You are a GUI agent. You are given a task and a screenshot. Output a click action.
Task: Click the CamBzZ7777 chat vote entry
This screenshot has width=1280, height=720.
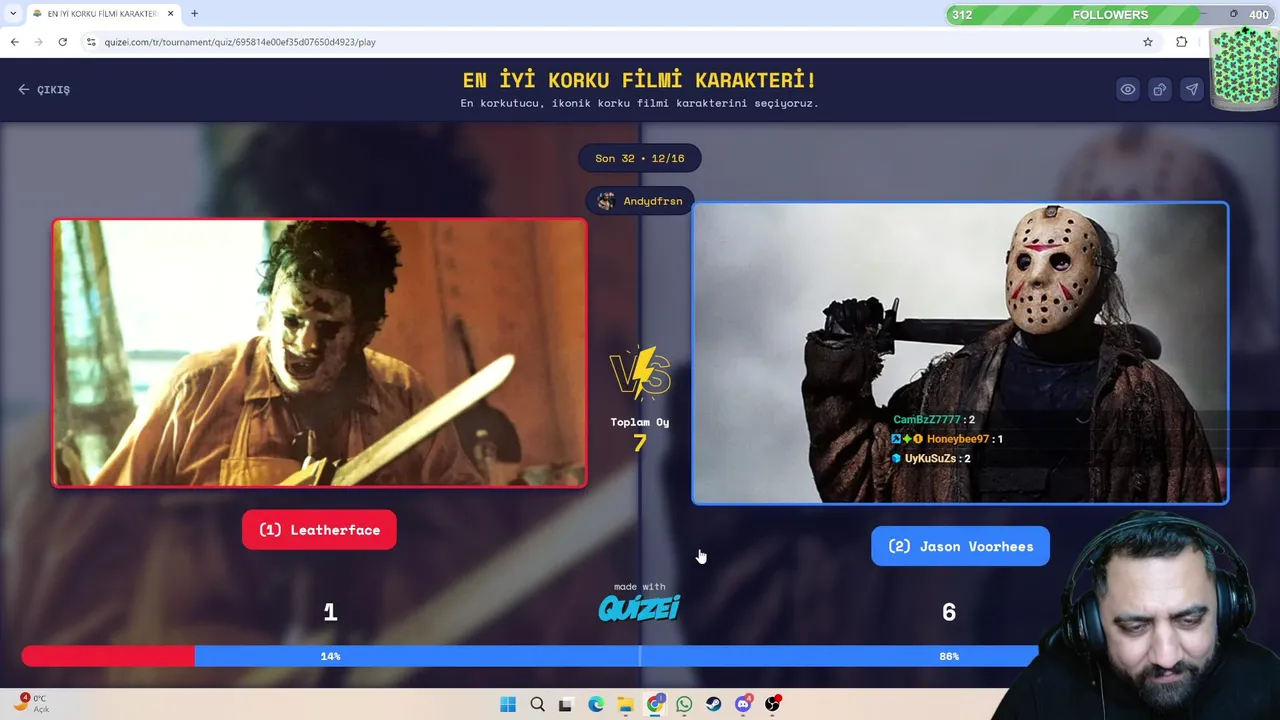pyautogui.click(x=934, y=420)
